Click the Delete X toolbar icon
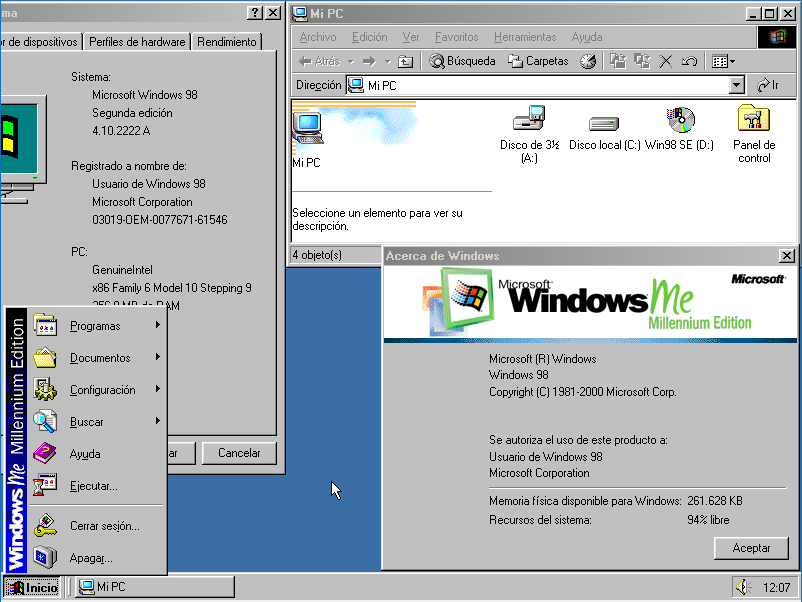Screen dimensions: 802x602 click(x=665, y=62)
